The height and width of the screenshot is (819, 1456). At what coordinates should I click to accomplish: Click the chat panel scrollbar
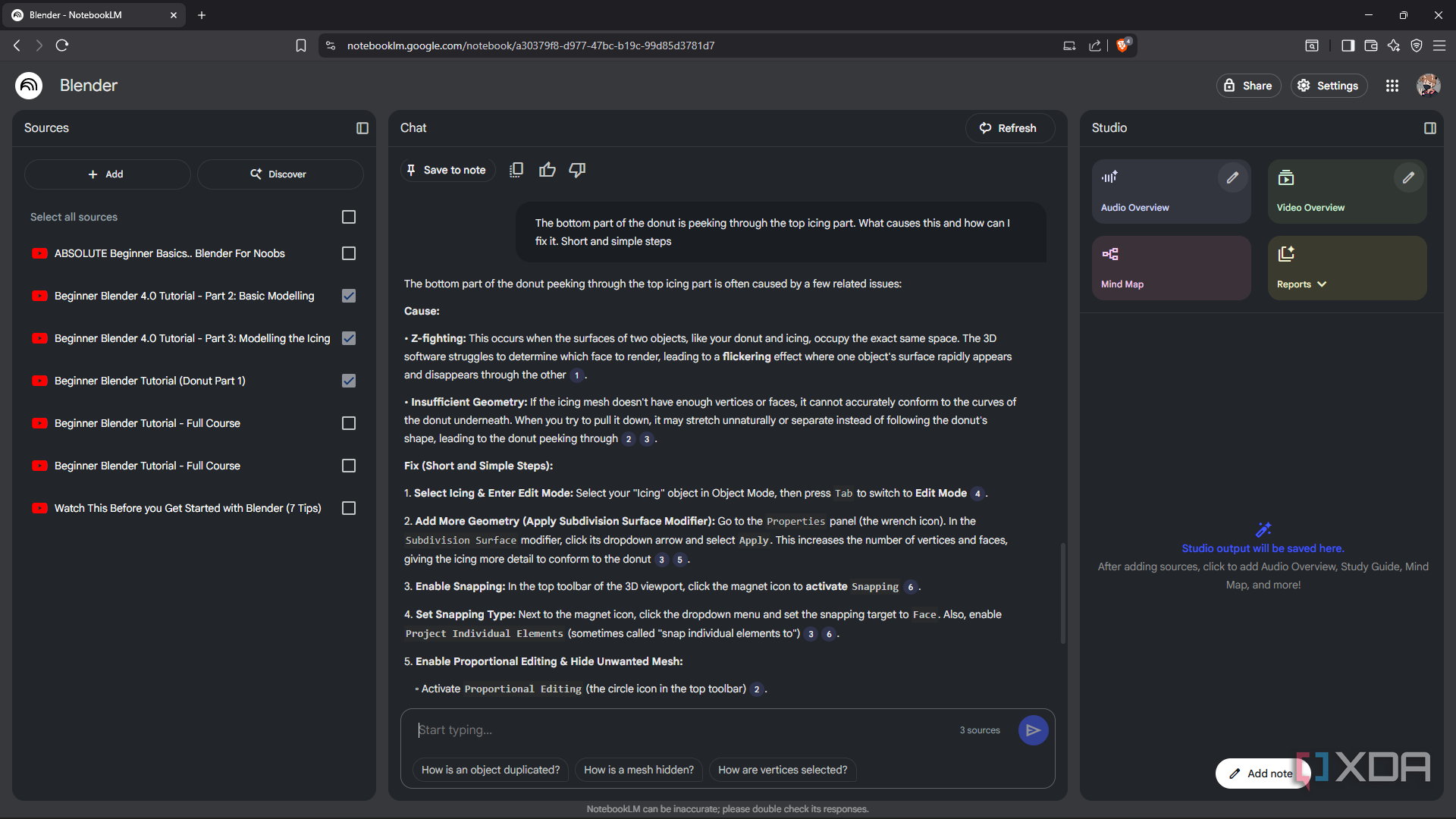tap(1062, 593)
